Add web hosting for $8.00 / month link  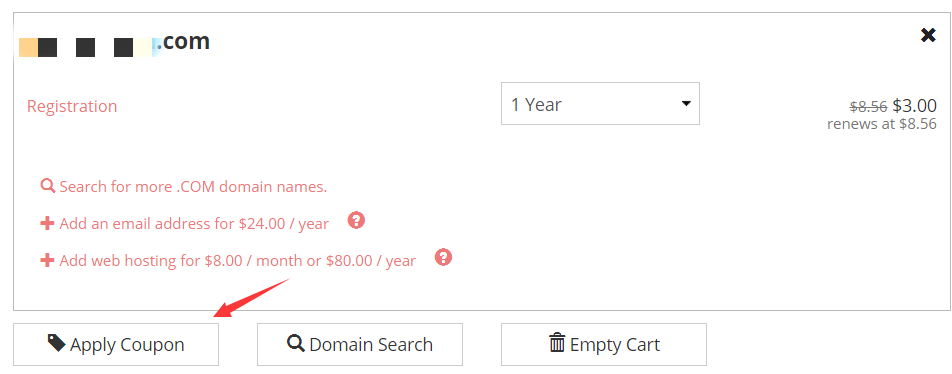[237, 262]
